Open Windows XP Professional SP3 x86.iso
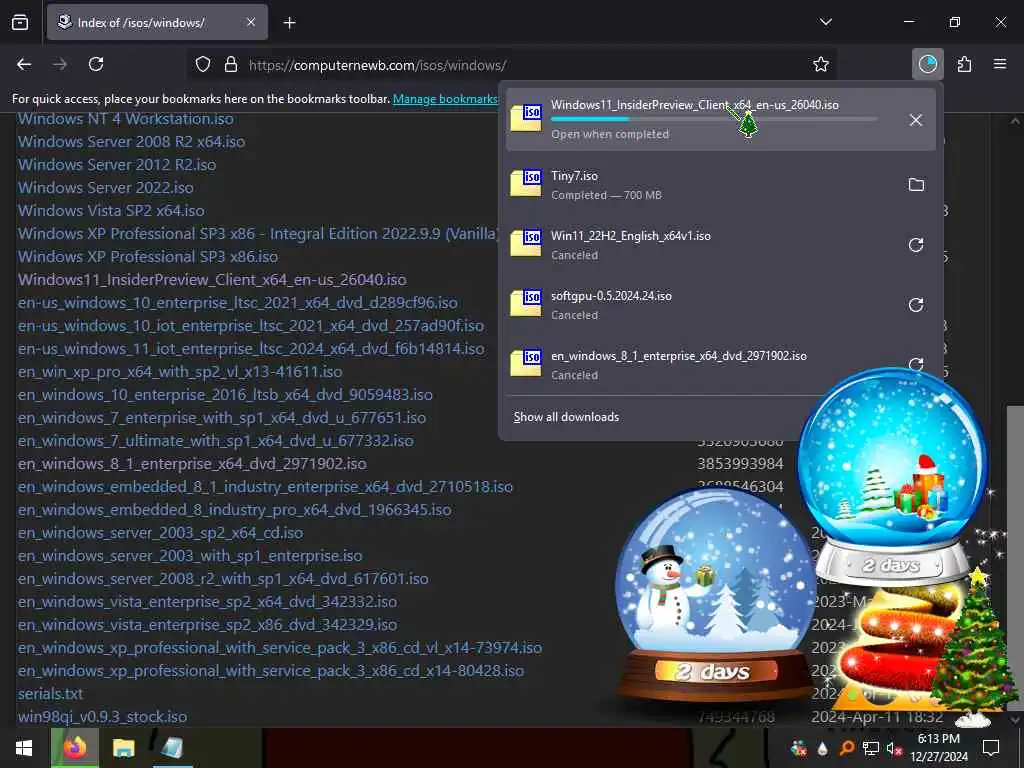The height and width of the screenshot is (768, 1024). [x=148, y=257]
